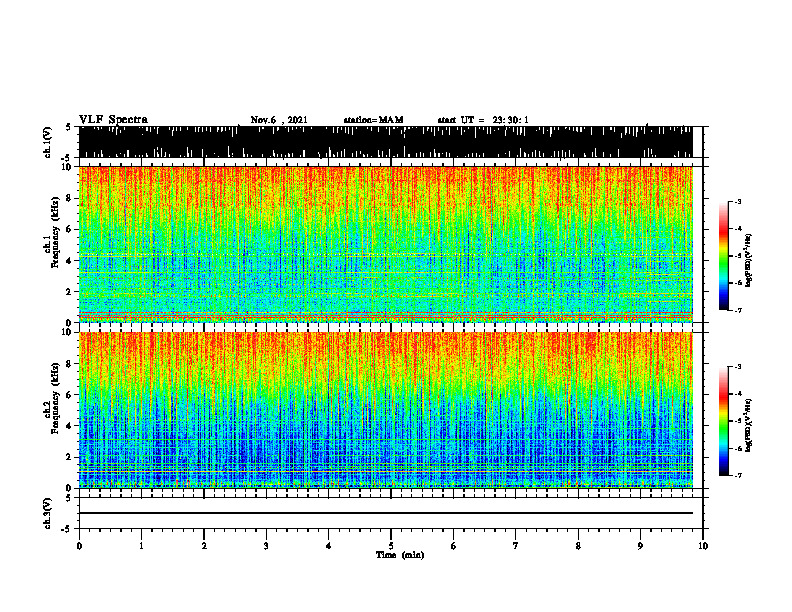Viewport: 792px width, 612px height.
Task: Click the "VLF Spectra" plot title
Action: point(113,120)
